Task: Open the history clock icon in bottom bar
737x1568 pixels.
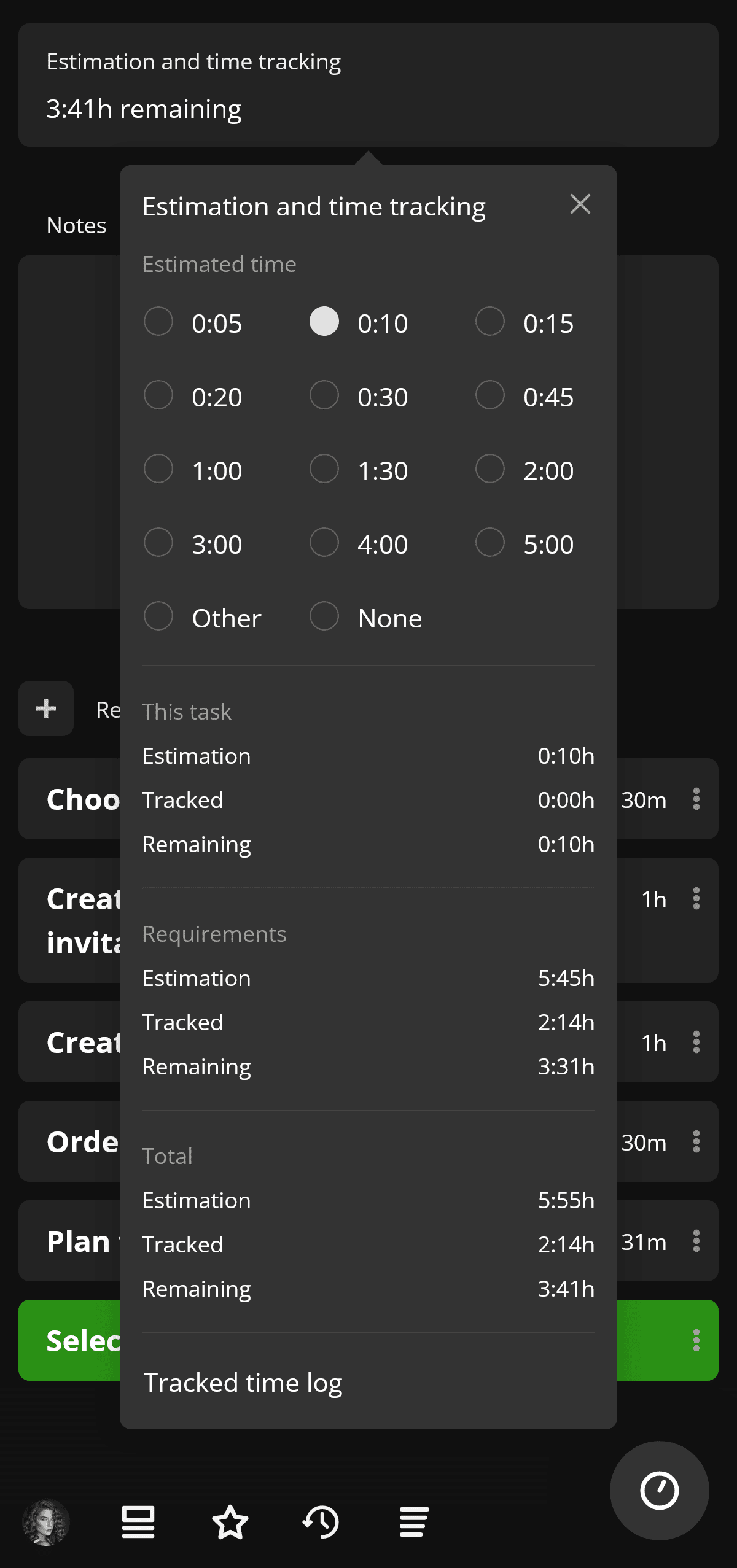Action: click(x=321, y=1522)
